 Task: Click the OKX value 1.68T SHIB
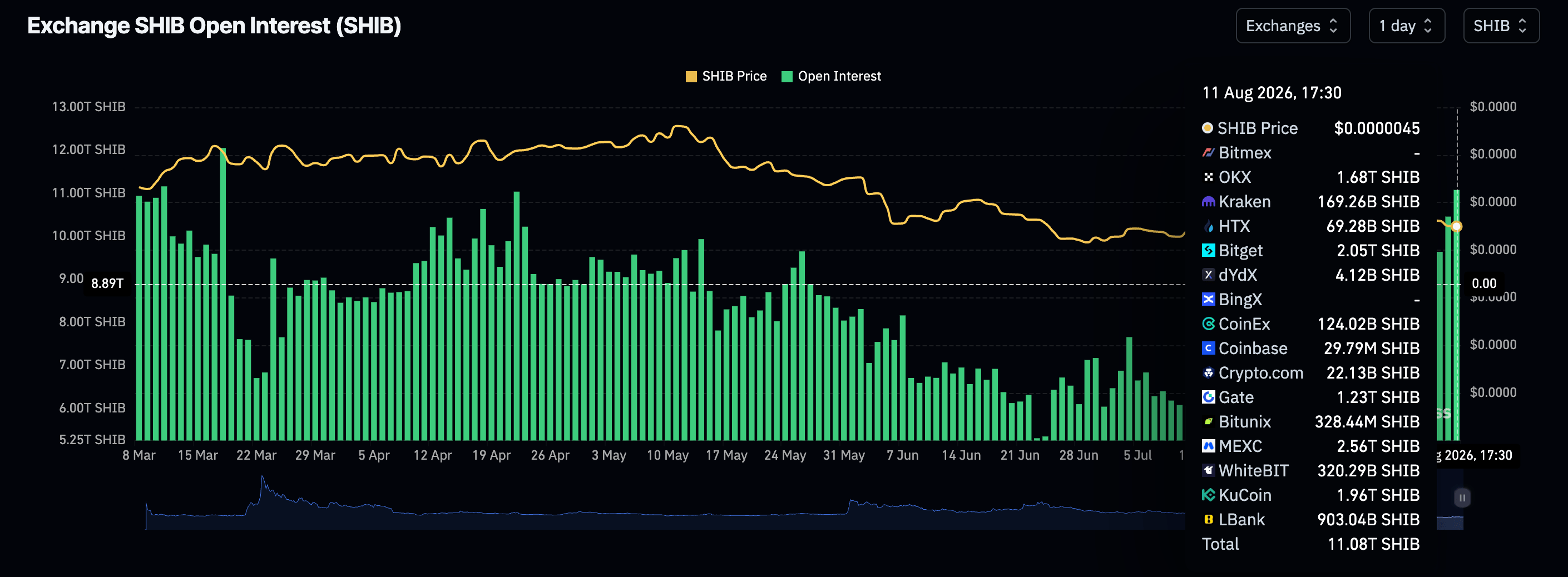pos(1378,177)
